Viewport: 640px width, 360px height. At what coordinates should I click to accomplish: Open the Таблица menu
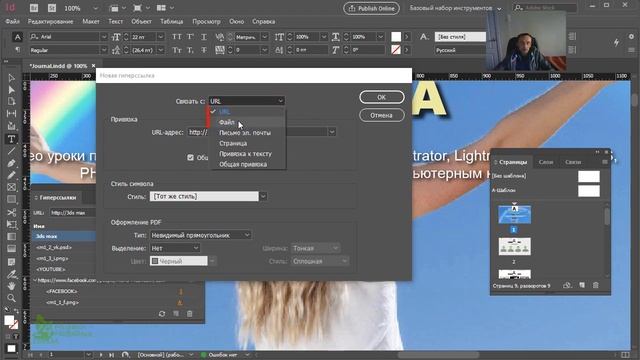171,21
